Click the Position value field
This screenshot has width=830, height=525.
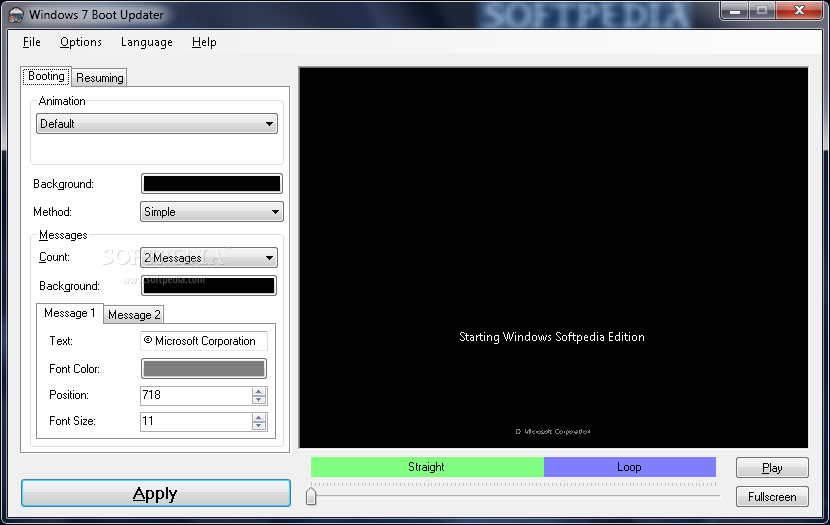(196, 395)
